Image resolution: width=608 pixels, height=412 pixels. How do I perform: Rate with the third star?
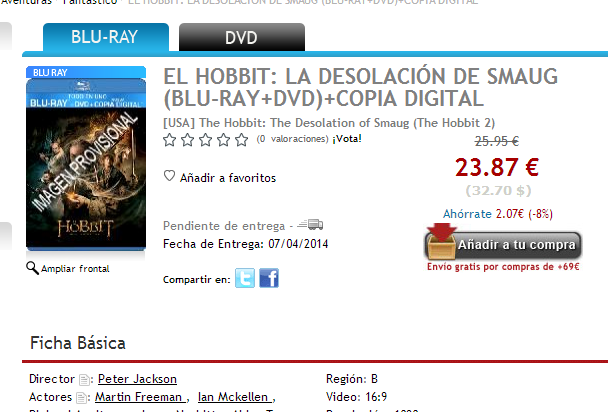coord(206,140)
